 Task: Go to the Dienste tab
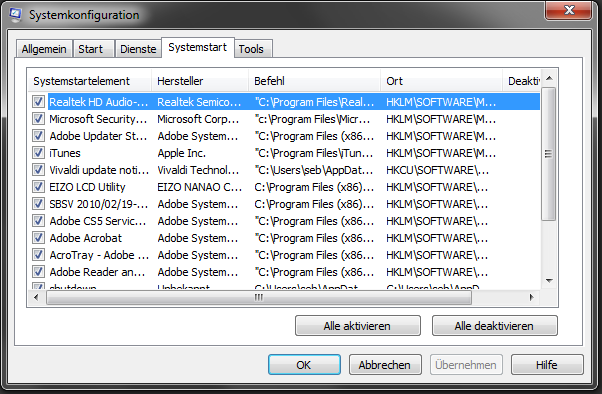(x=138, y=49)
